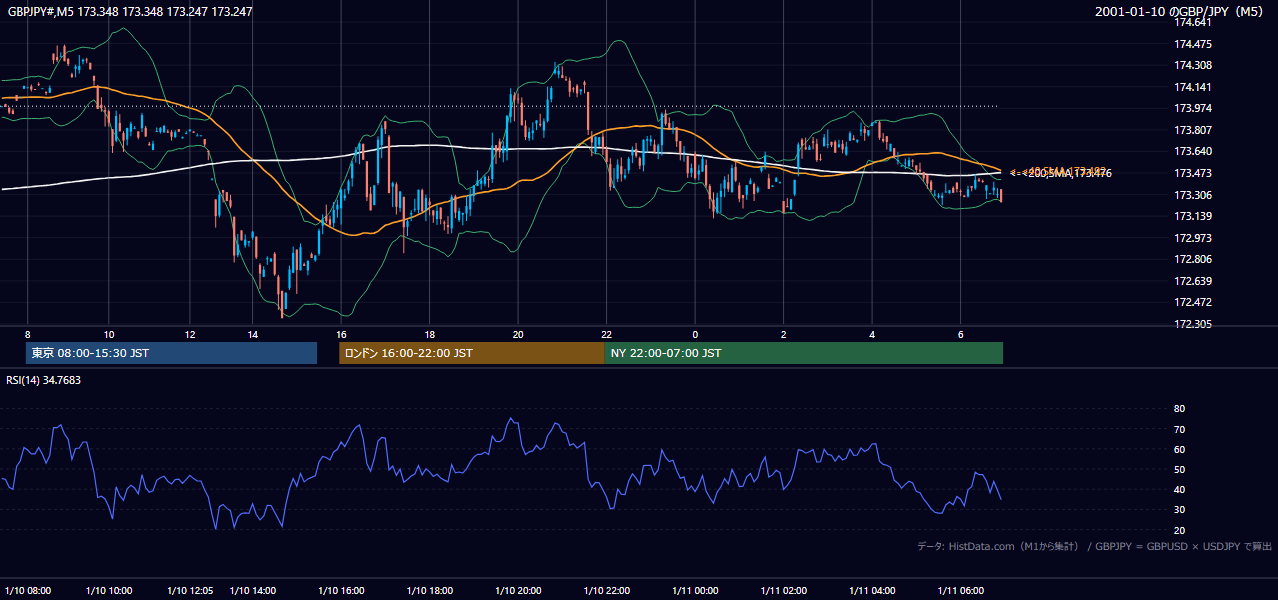Screen dimensions: 1278x600
Task: Select RSI scale value 30
Action: pyautogui.click(x=1180, y=510)
